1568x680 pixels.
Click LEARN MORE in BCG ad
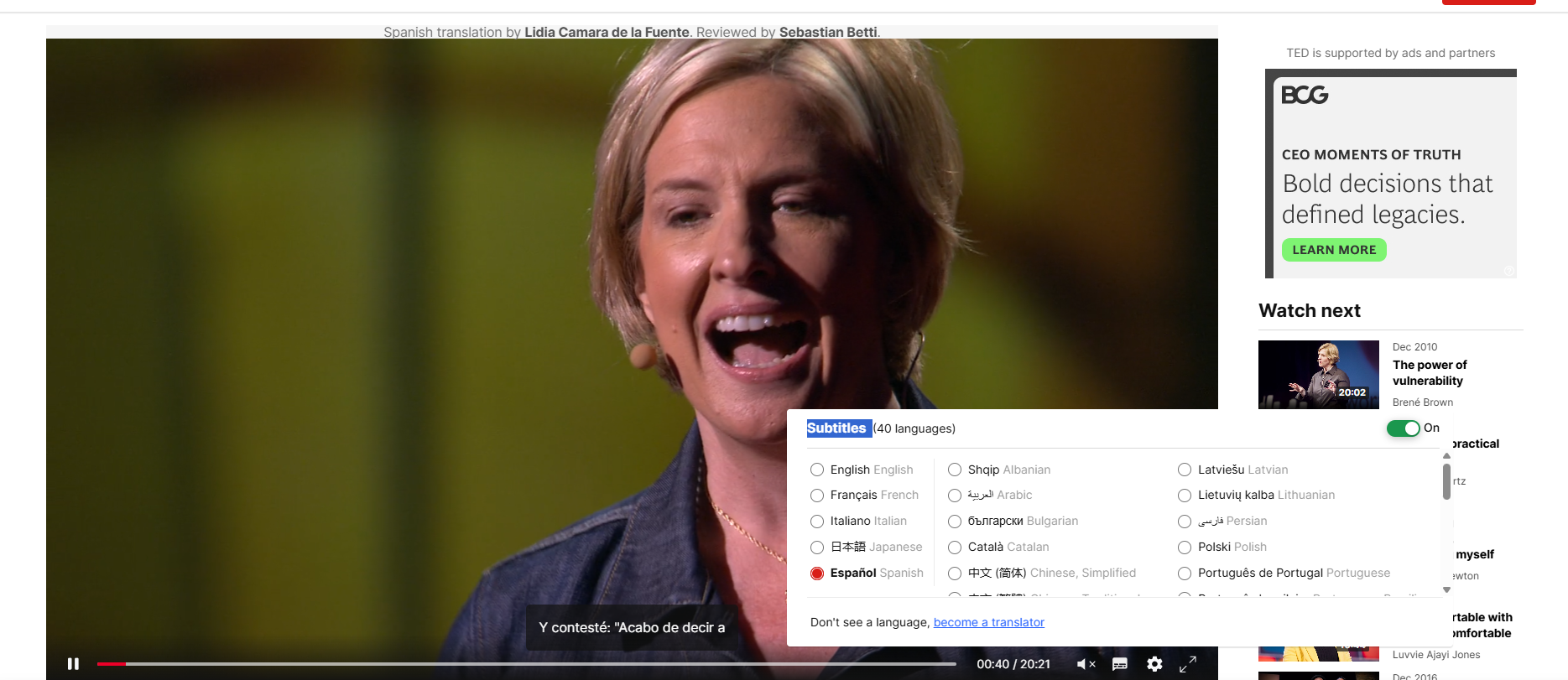pos(1334,250)
